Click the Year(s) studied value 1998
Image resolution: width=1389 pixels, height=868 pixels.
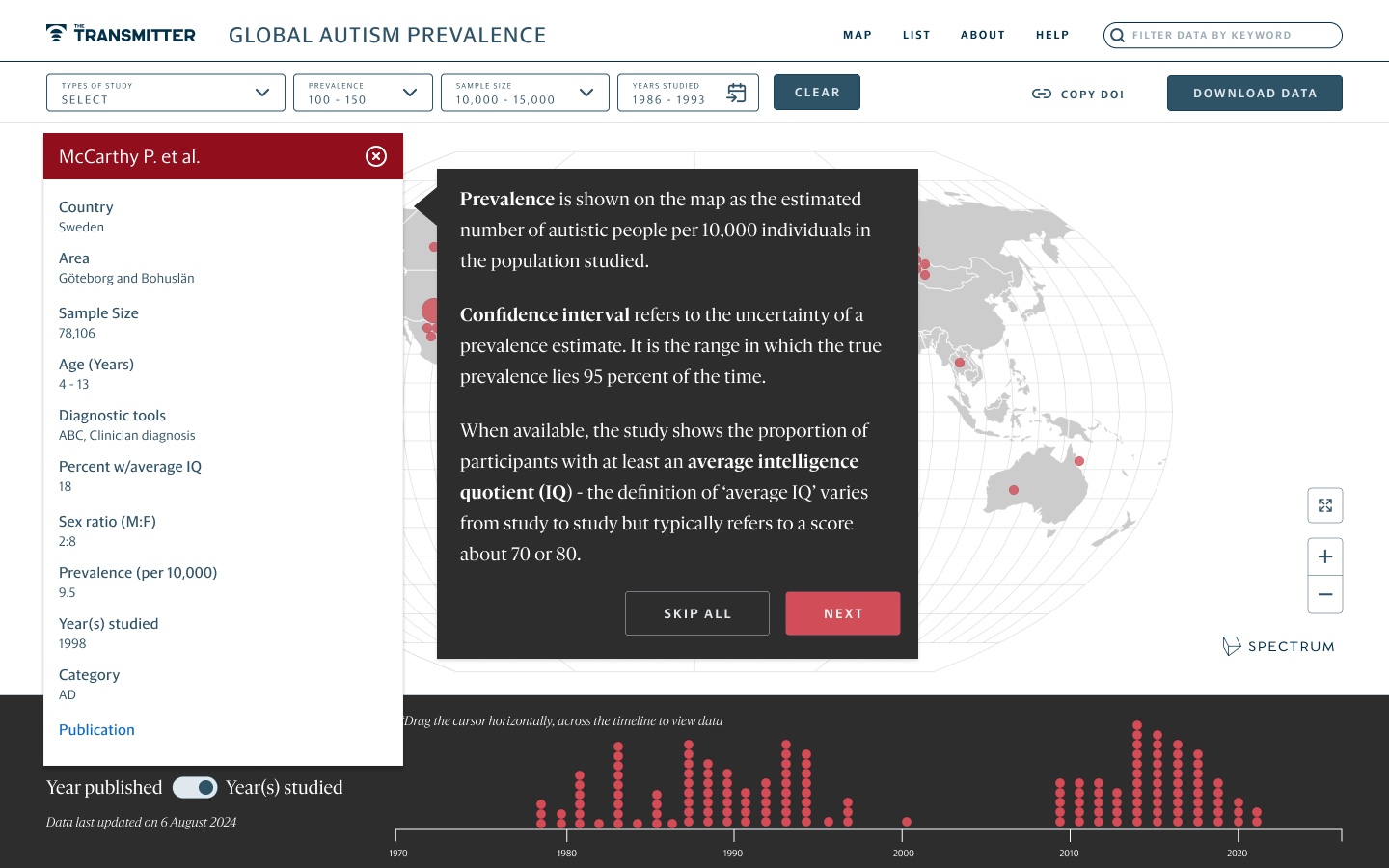72,644
